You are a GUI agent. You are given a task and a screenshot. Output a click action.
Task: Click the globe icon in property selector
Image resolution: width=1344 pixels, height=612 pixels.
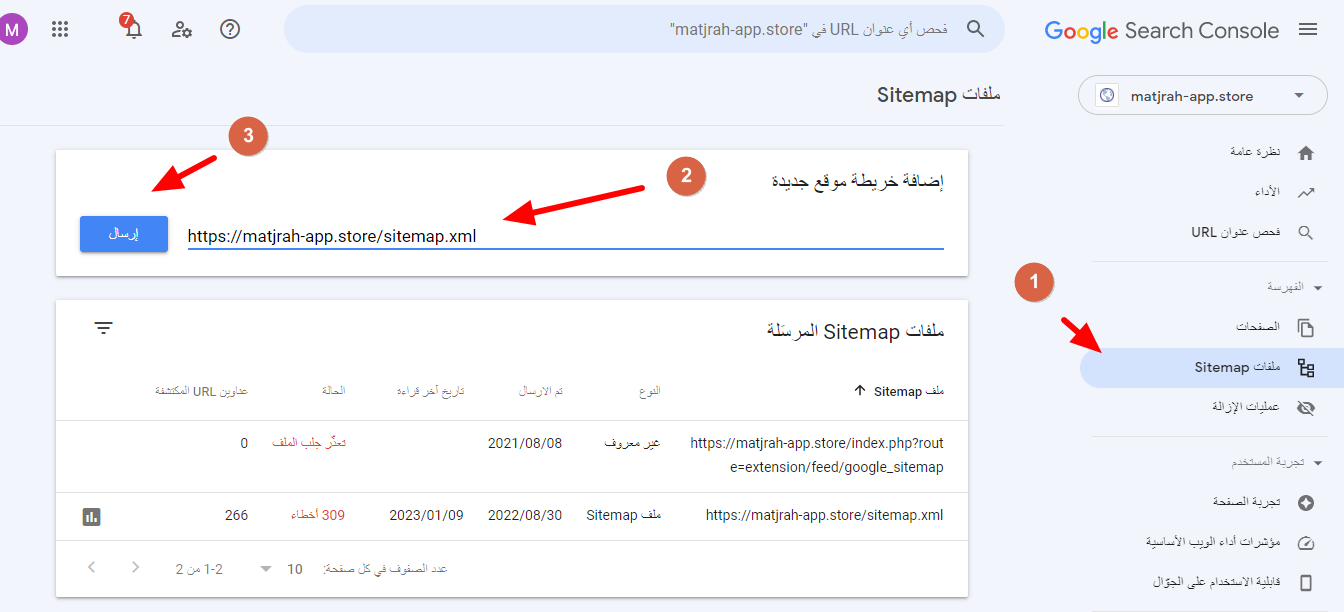tap(1106, 96)
